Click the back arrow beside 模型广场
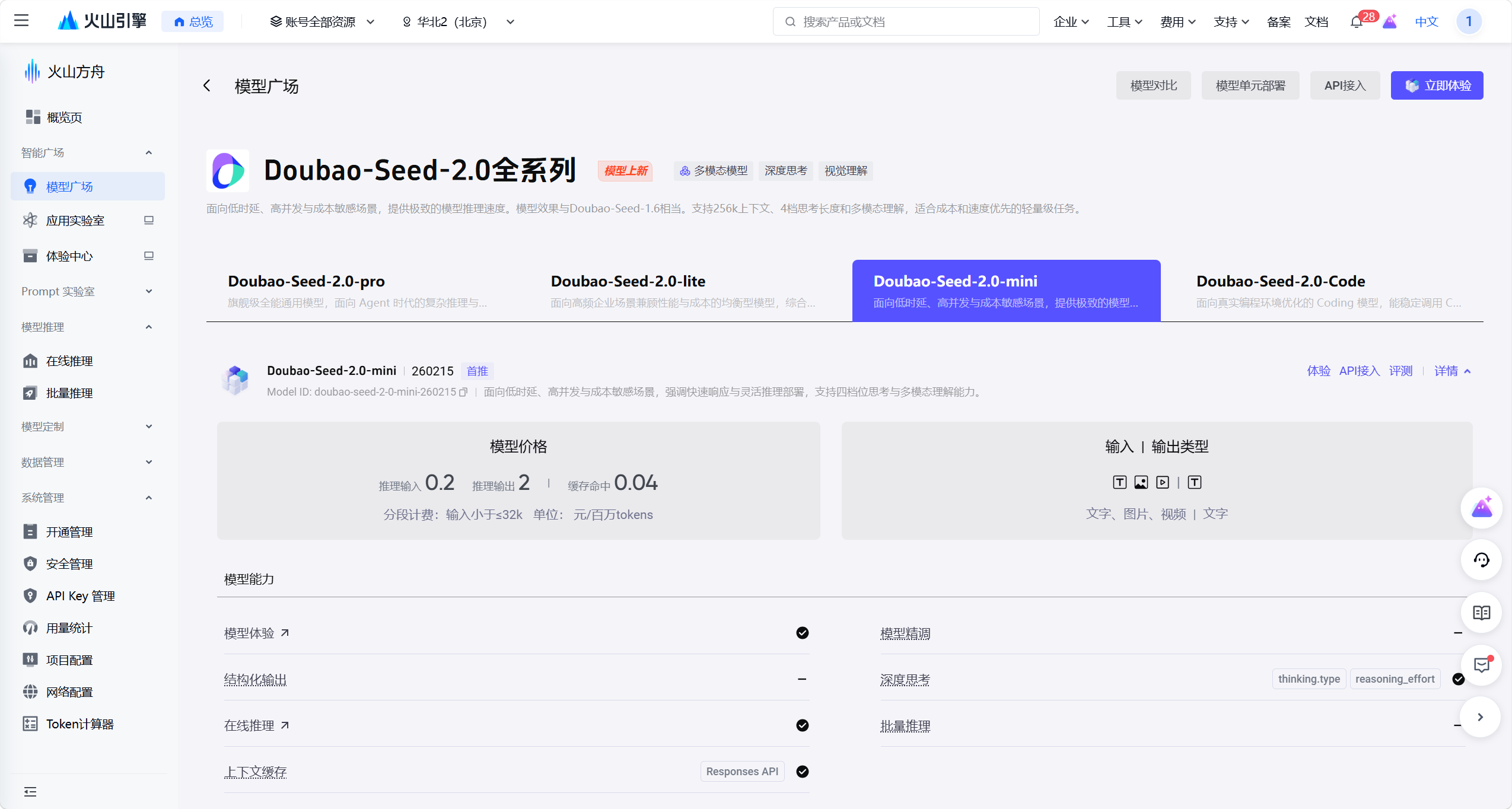Screen dimensions: 1512x809 pyautogui.click(x=207, y=86)
